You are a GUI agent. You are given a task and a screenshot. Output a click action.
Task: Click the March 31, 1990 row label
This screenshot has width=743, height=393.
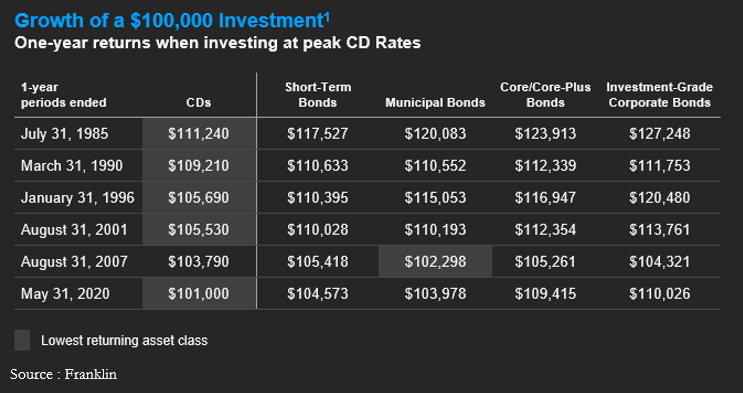coord(72,166)
